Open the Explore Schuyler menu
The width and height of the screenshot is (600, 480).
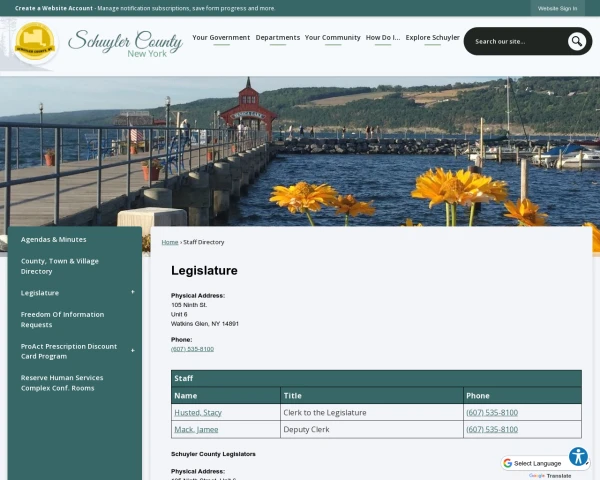(x=432, y=38)
